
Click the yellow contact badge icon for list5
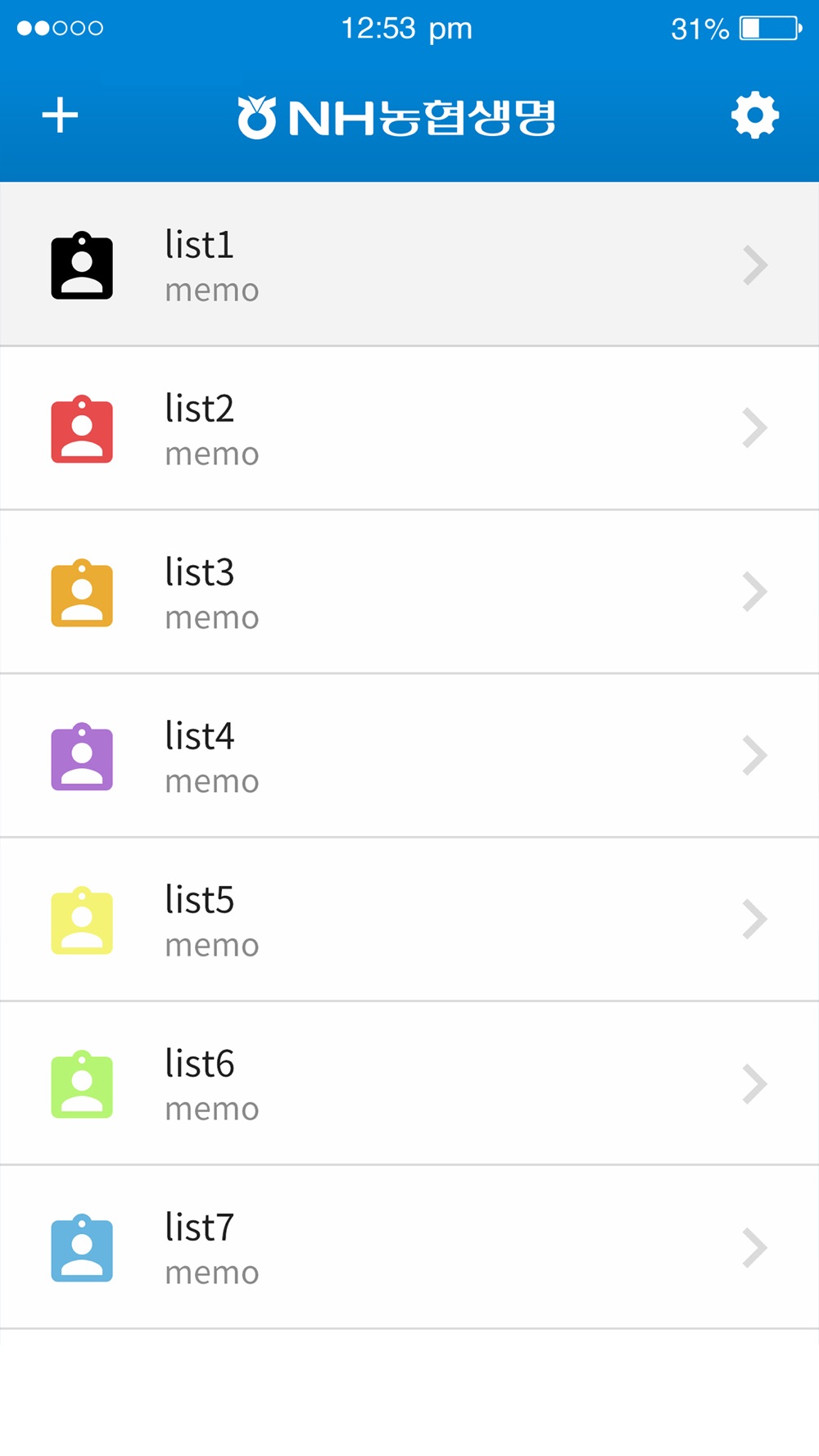[82, 921]
